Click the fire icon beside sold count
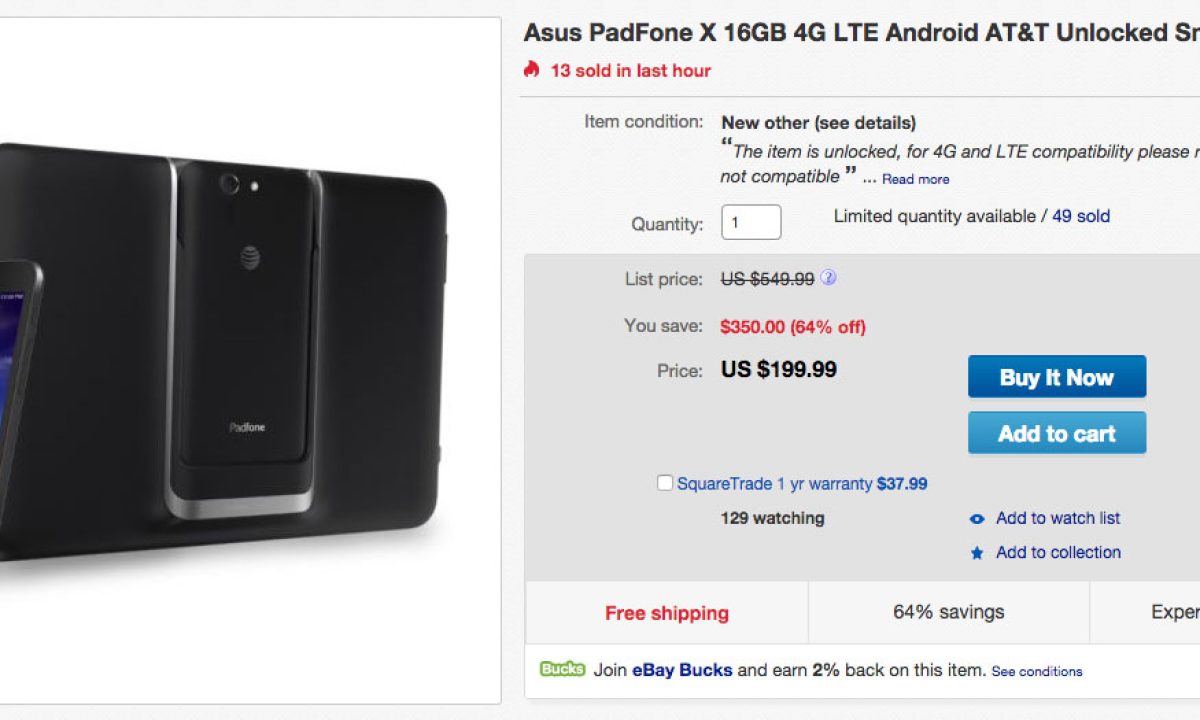 531,69
